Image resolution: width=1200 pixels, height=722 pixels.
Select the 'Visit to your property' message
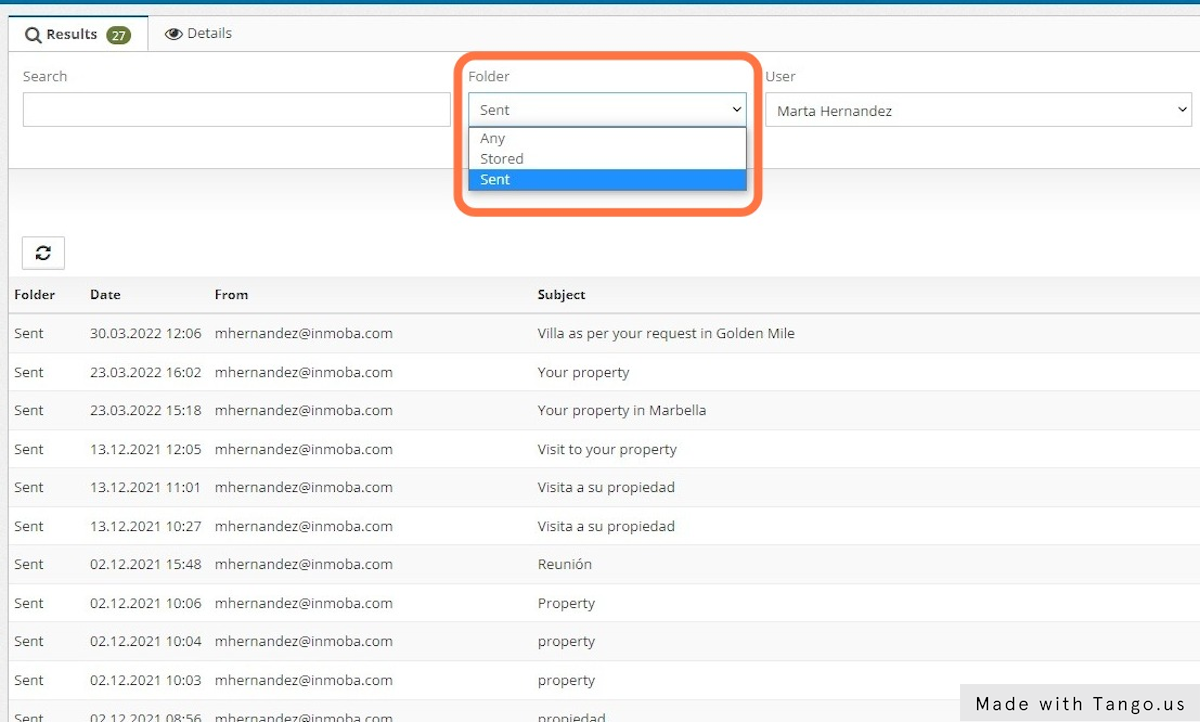(607, 449)
